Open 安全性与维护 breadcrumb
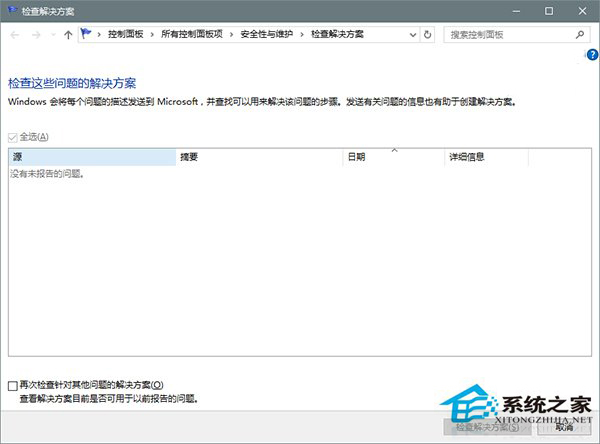The height and width of the screenshot is (444, 600). pos(267,34)
